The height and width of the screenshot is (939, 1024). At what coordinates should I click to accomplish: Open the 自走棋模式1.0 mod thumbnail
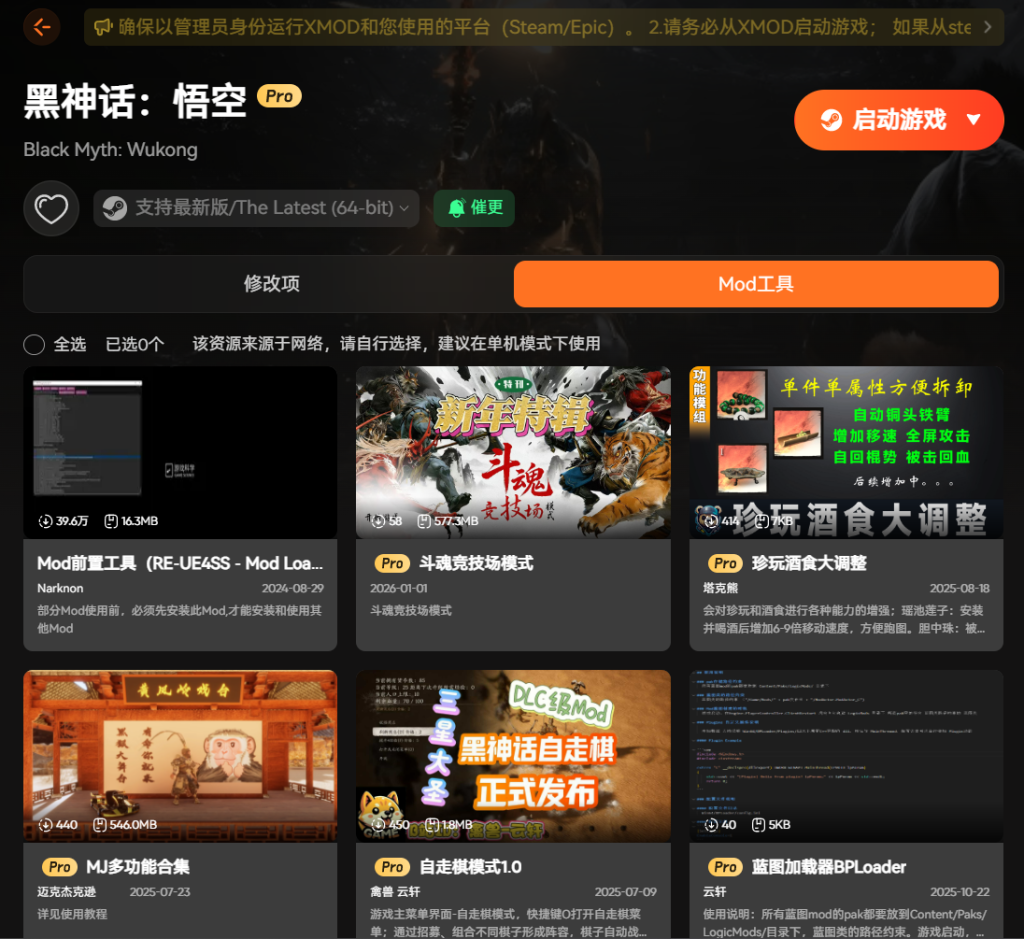513,755
